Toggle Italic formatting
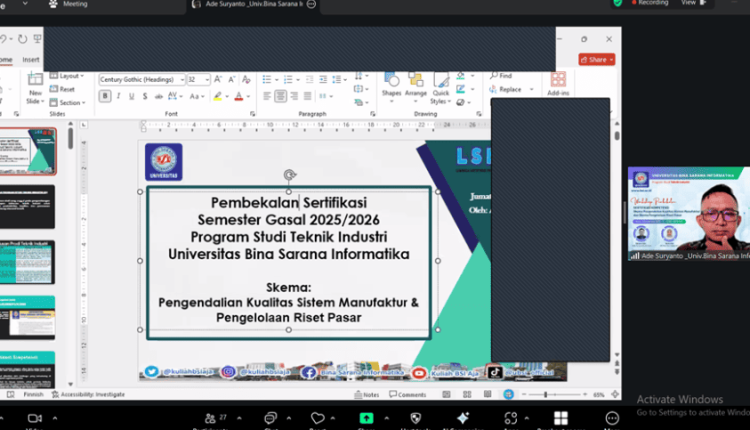The width and height of the screenshot is (750, 430). (118, 96)
